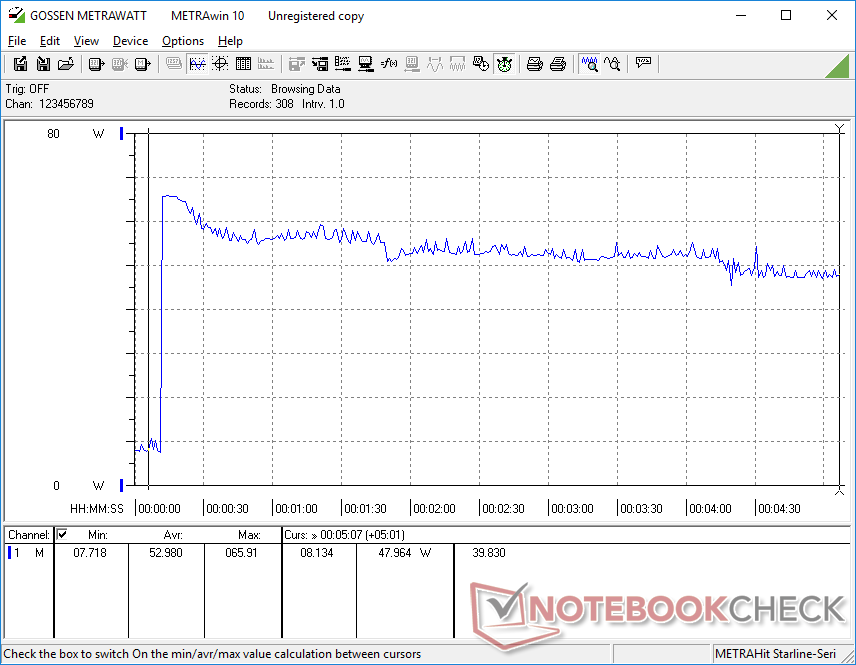Open the Device menu
This screenshot has width=856, height=665.
(x=130, y=41)
